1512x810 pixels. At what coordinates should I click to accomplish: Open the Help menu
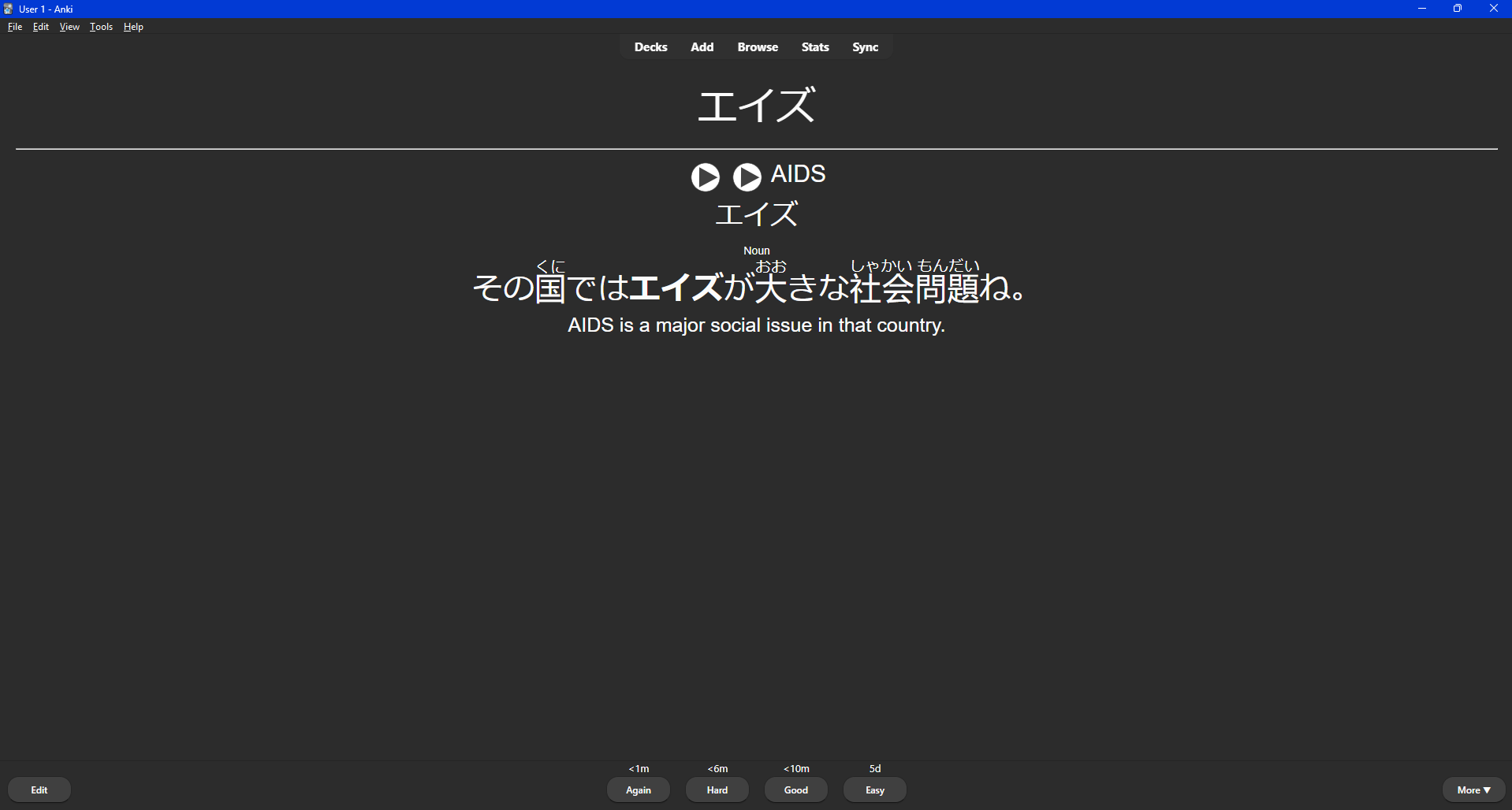(133, 27)
